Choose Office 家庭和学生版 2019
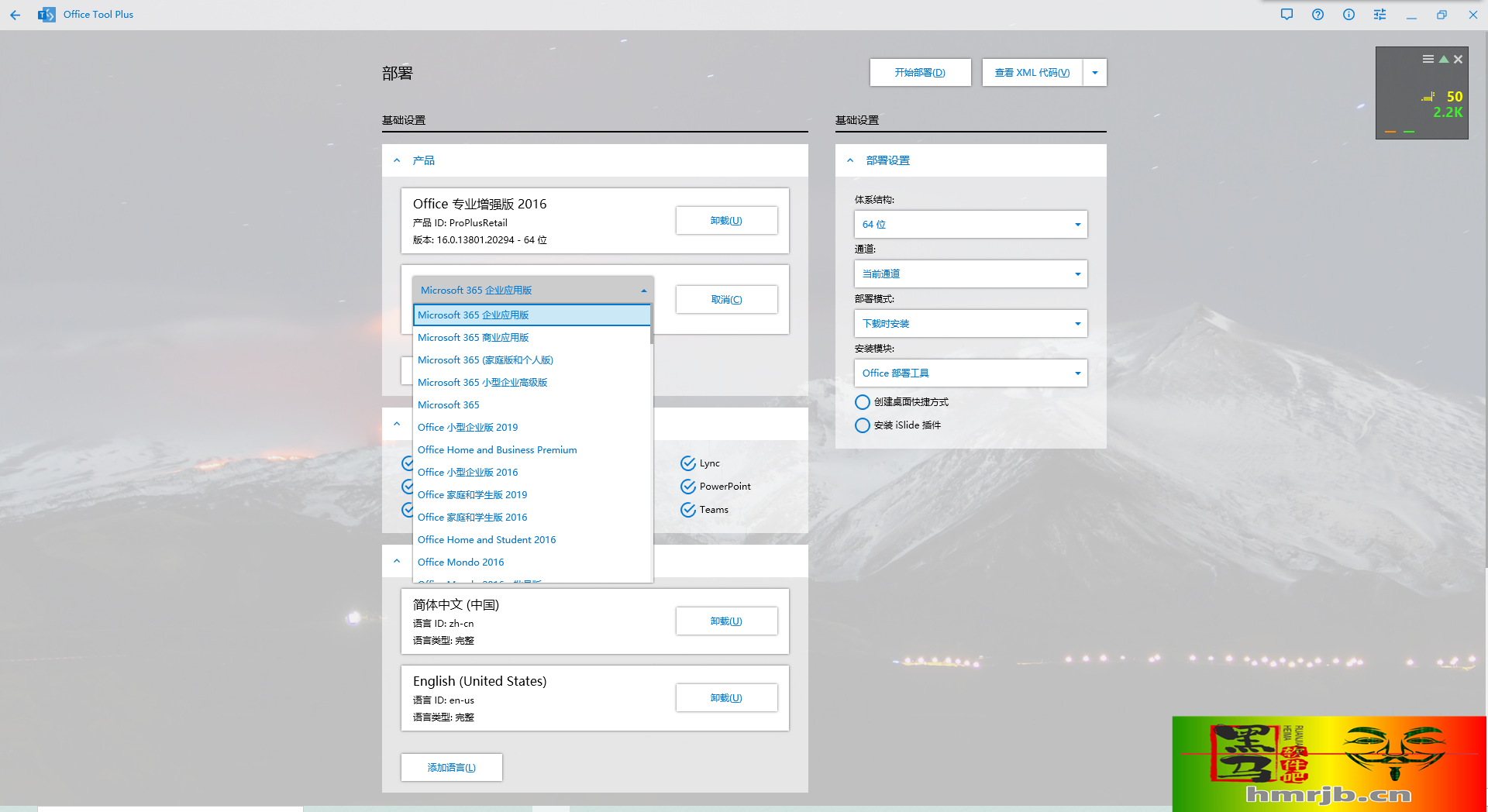 (532, 495)
